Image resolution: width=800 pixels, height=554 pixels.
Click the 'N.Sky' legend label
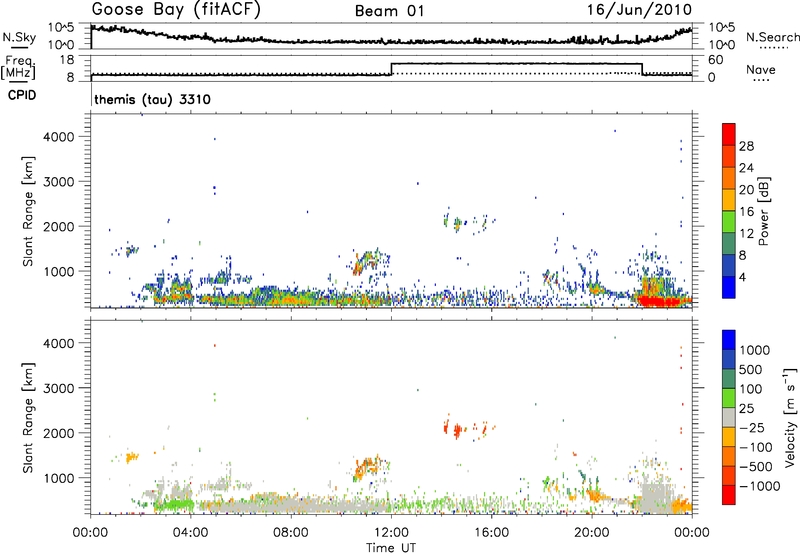(x=19, y=37)
